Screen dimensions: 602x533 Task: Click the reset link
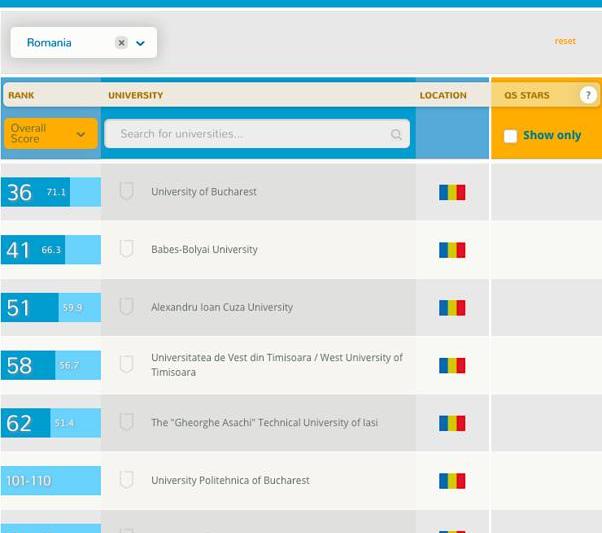point(565,41)
